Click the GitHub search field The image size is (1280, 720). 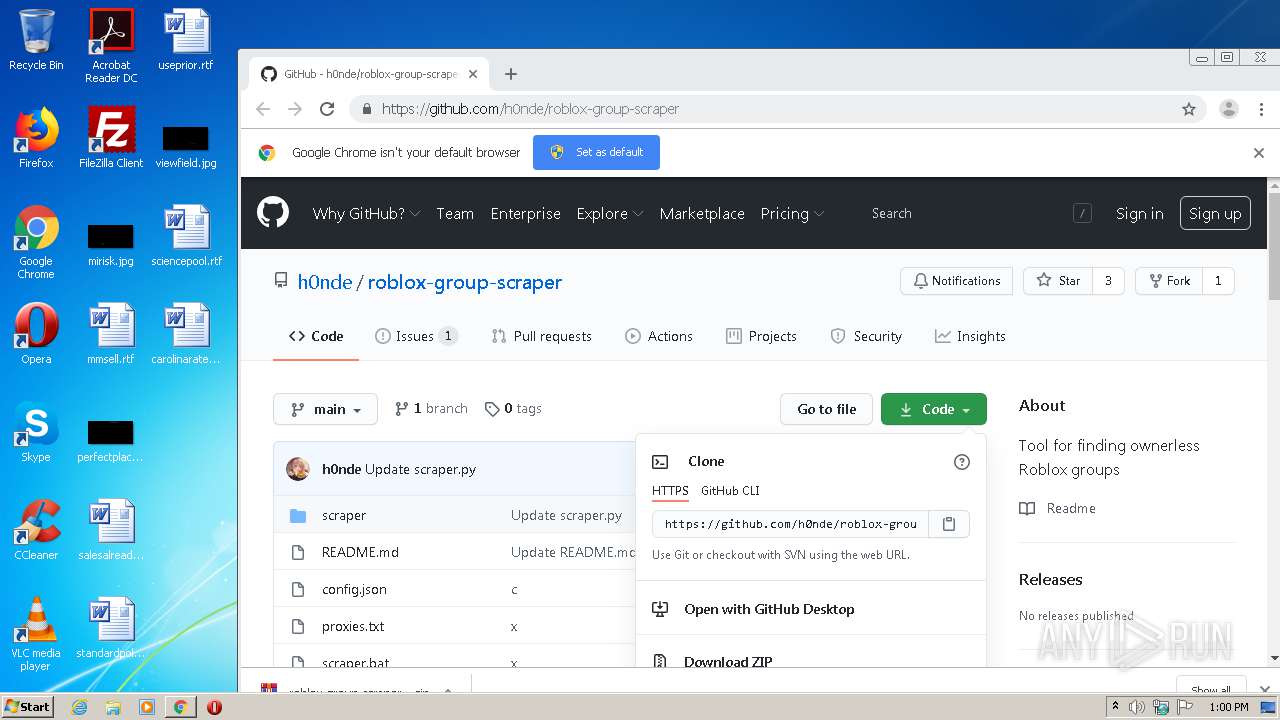975,213
